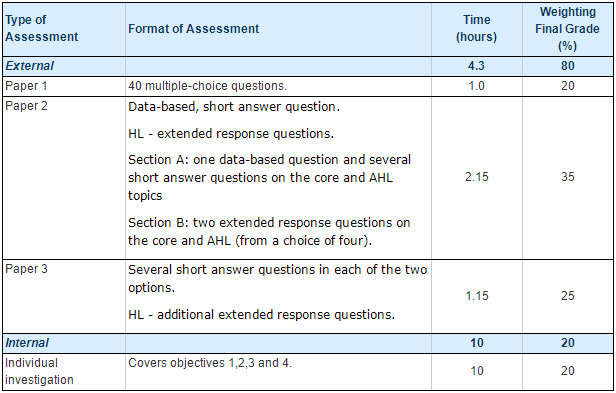
Task: Click Paper 1 time value 1.0
Action: coord(477,86)
